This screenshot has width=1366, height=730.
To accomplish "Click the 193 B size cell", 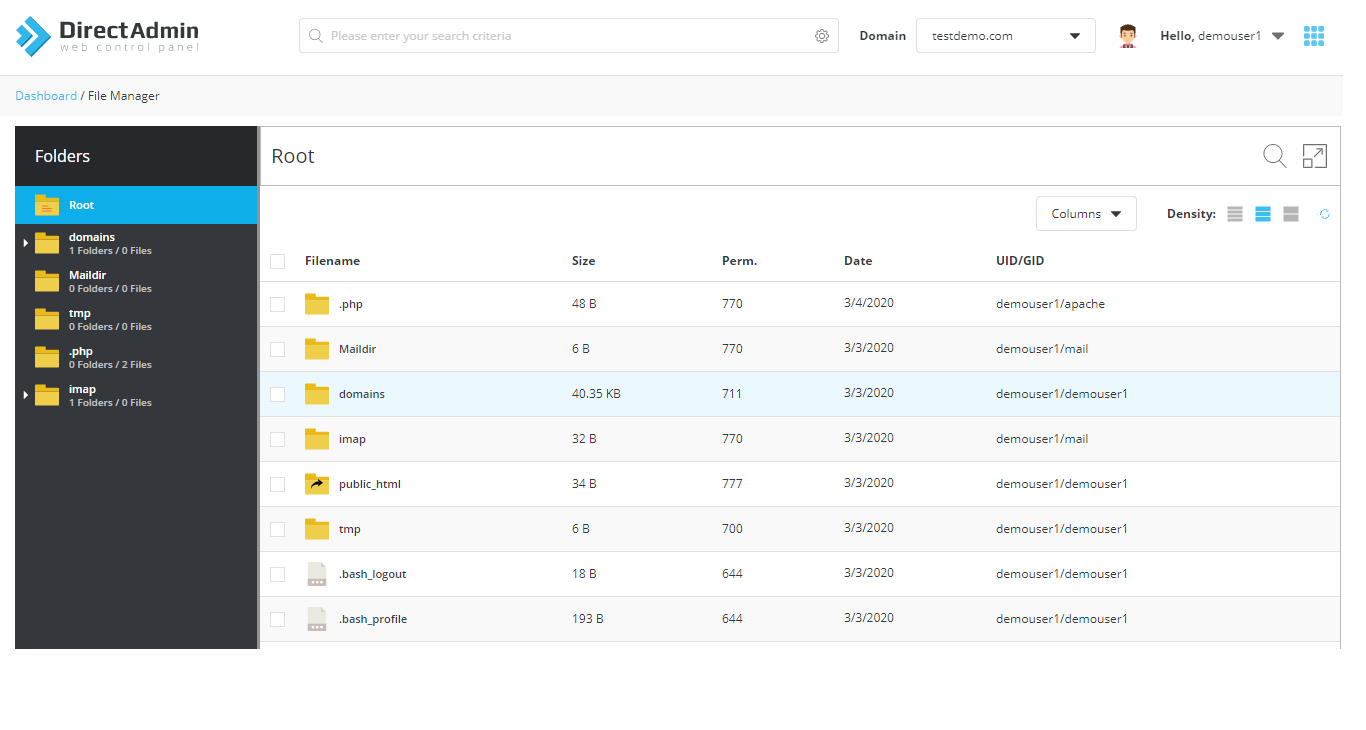I will pos(588,619).
